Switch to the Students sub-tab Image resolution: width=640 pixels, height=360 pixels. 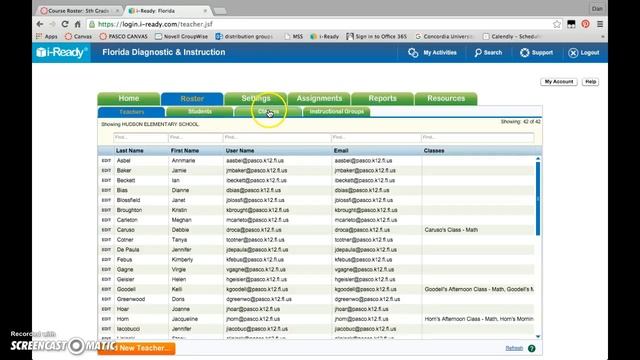(x=200, y=111)
